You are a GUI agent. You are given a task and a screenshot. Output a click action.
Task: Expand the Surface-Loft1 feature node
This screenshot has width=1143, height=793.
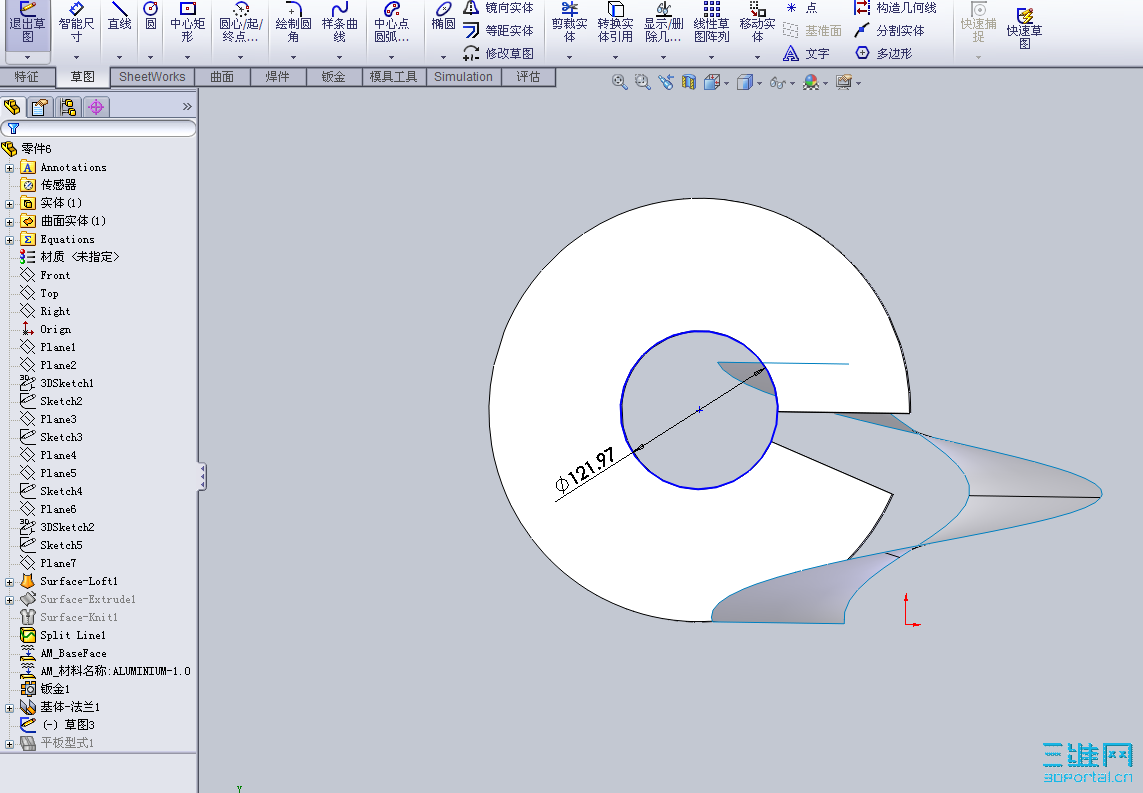9,582
